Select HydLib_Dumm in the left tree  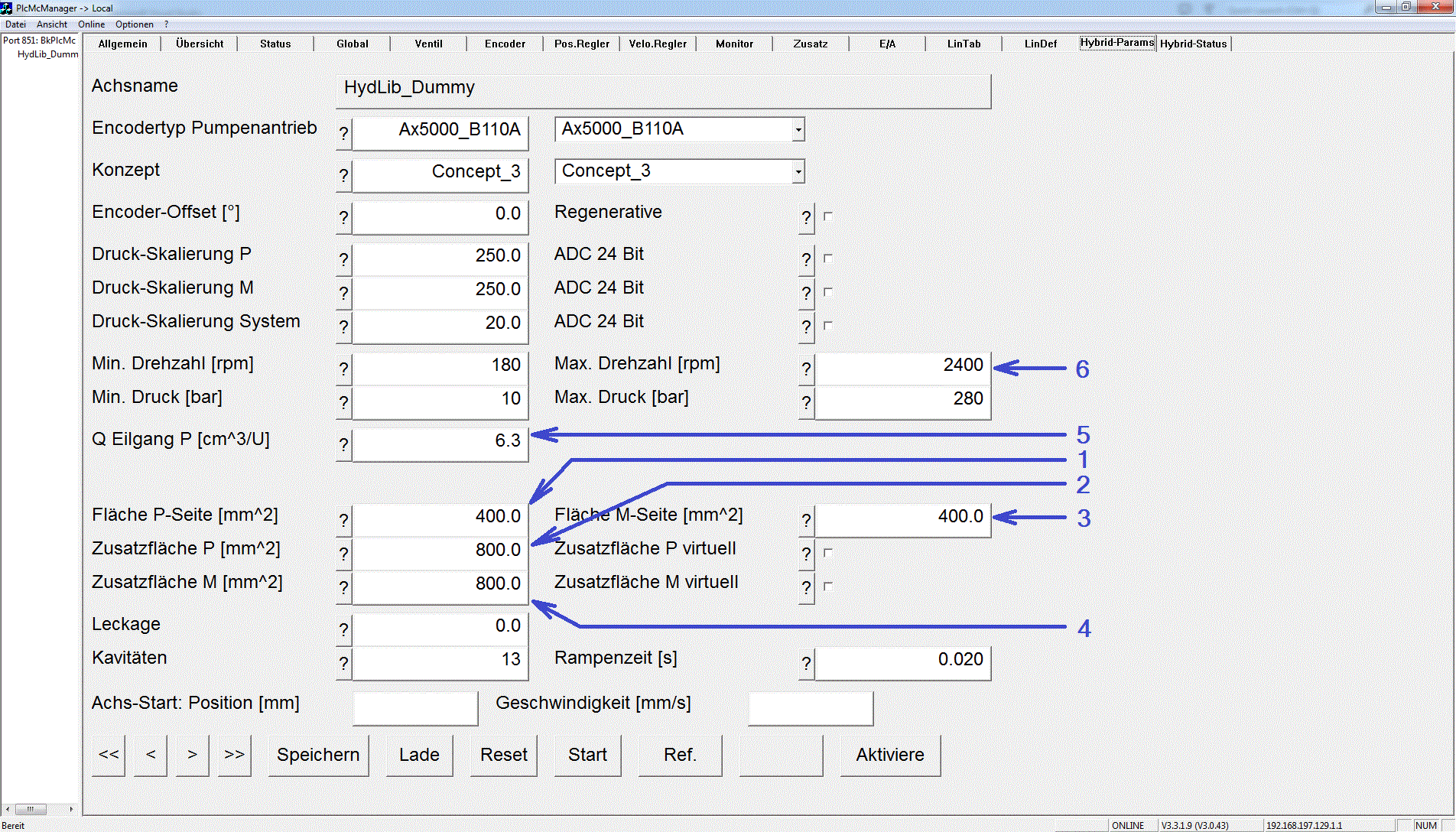pyautogui.click(x=47, y=54)
